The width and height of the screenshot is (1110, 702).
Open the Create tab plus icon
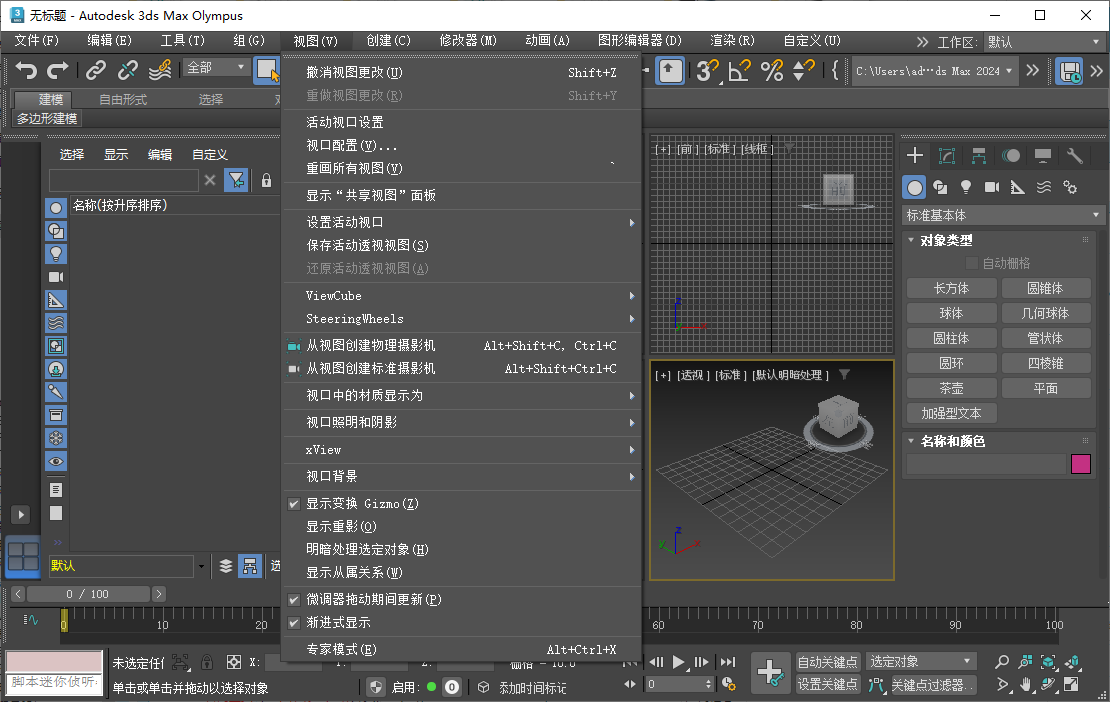[915, 155]
